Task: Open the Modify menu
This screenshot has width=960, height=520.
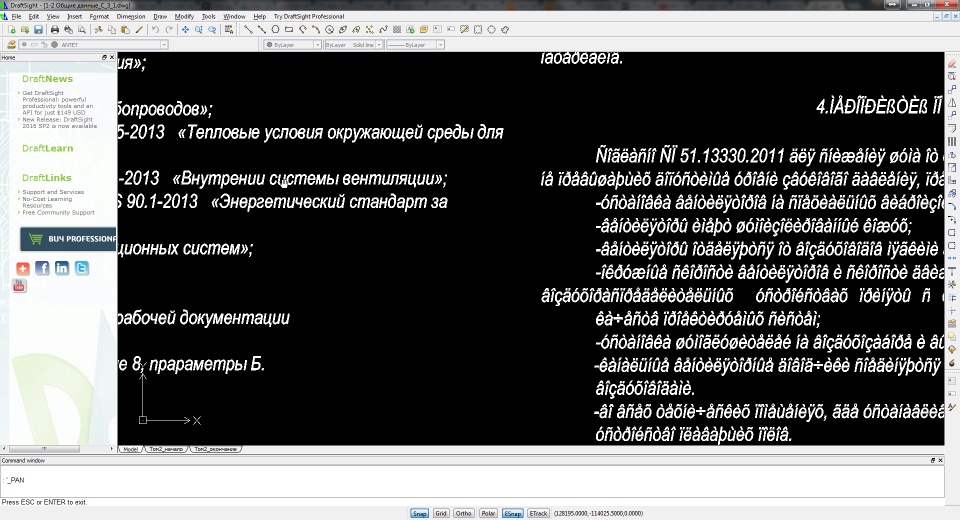Action: point(184,17)
